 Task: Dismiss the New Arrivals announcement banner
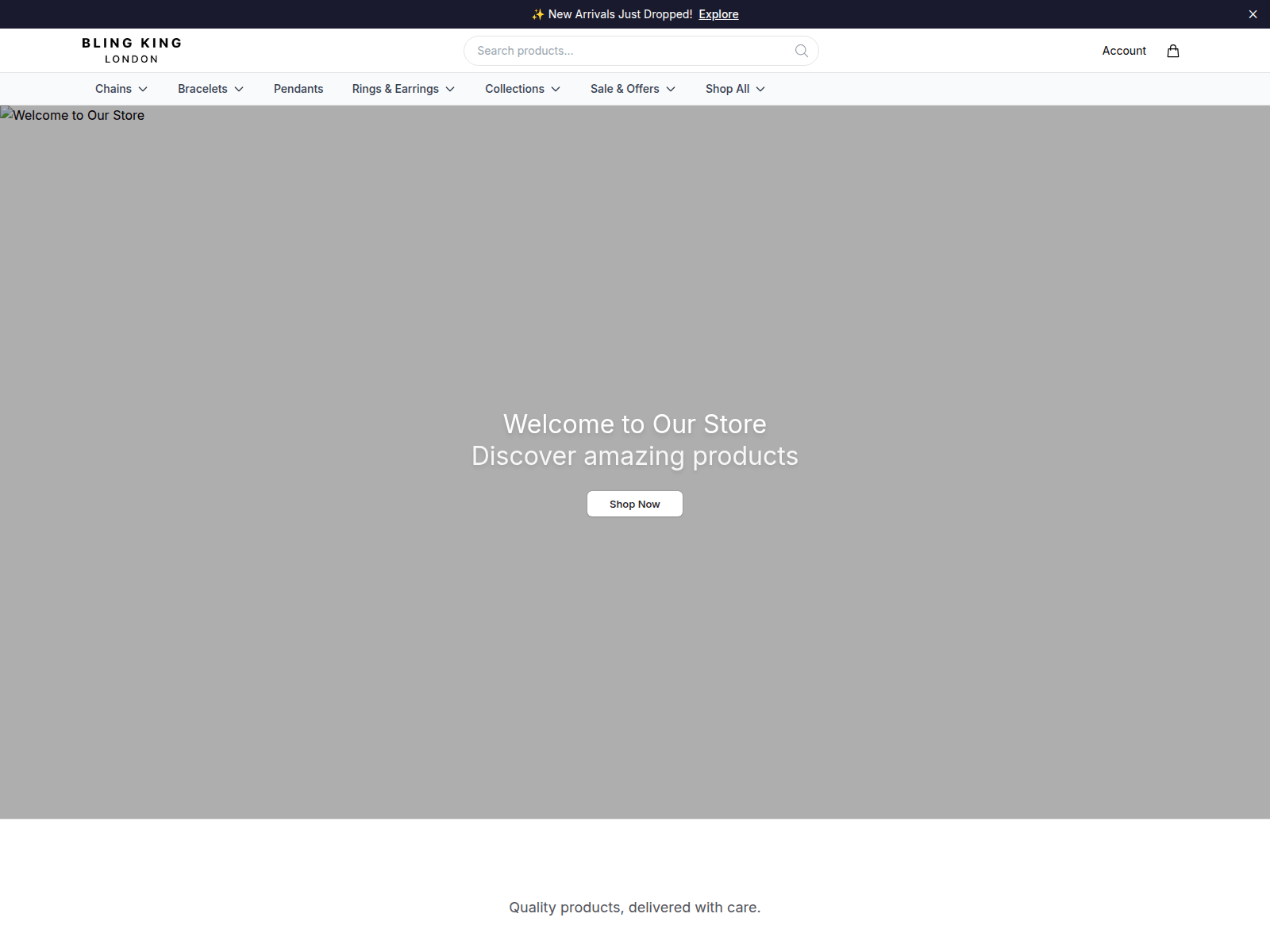(x=1253, y=14)
